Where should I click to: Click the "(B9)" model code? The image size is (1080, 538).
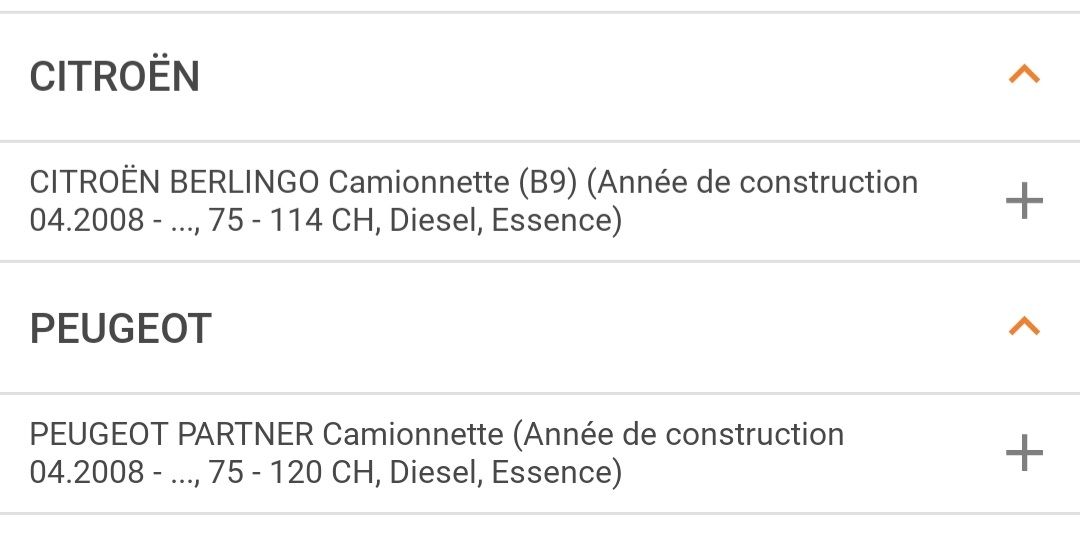[548, 183]
